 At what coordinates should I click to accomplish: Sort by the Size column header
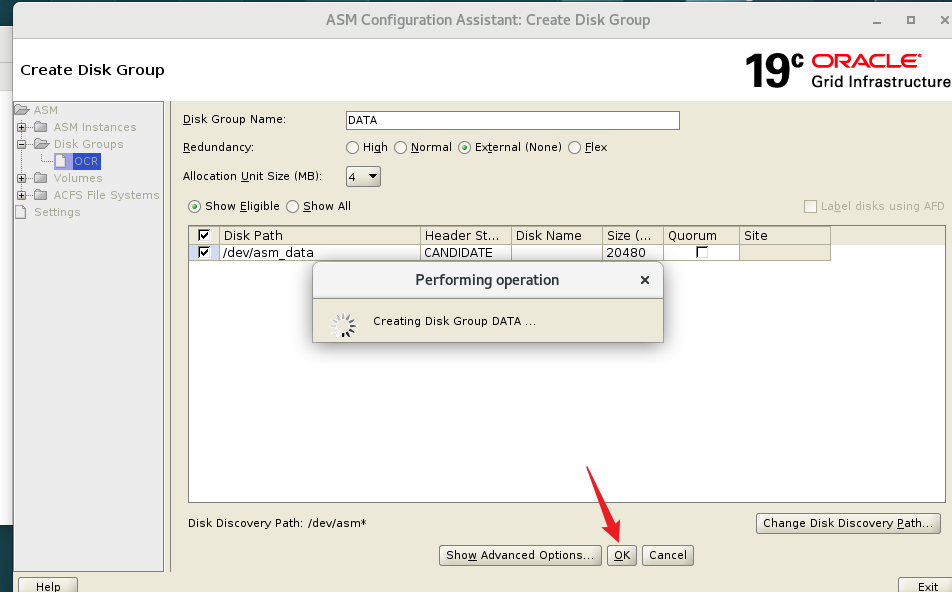pos(633,236)
